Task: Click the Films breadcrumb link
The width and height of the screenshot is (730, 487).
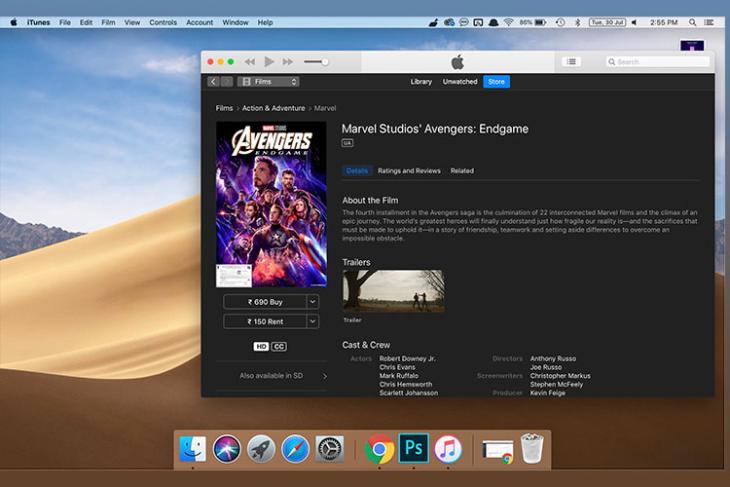Action: pos(224,108)
